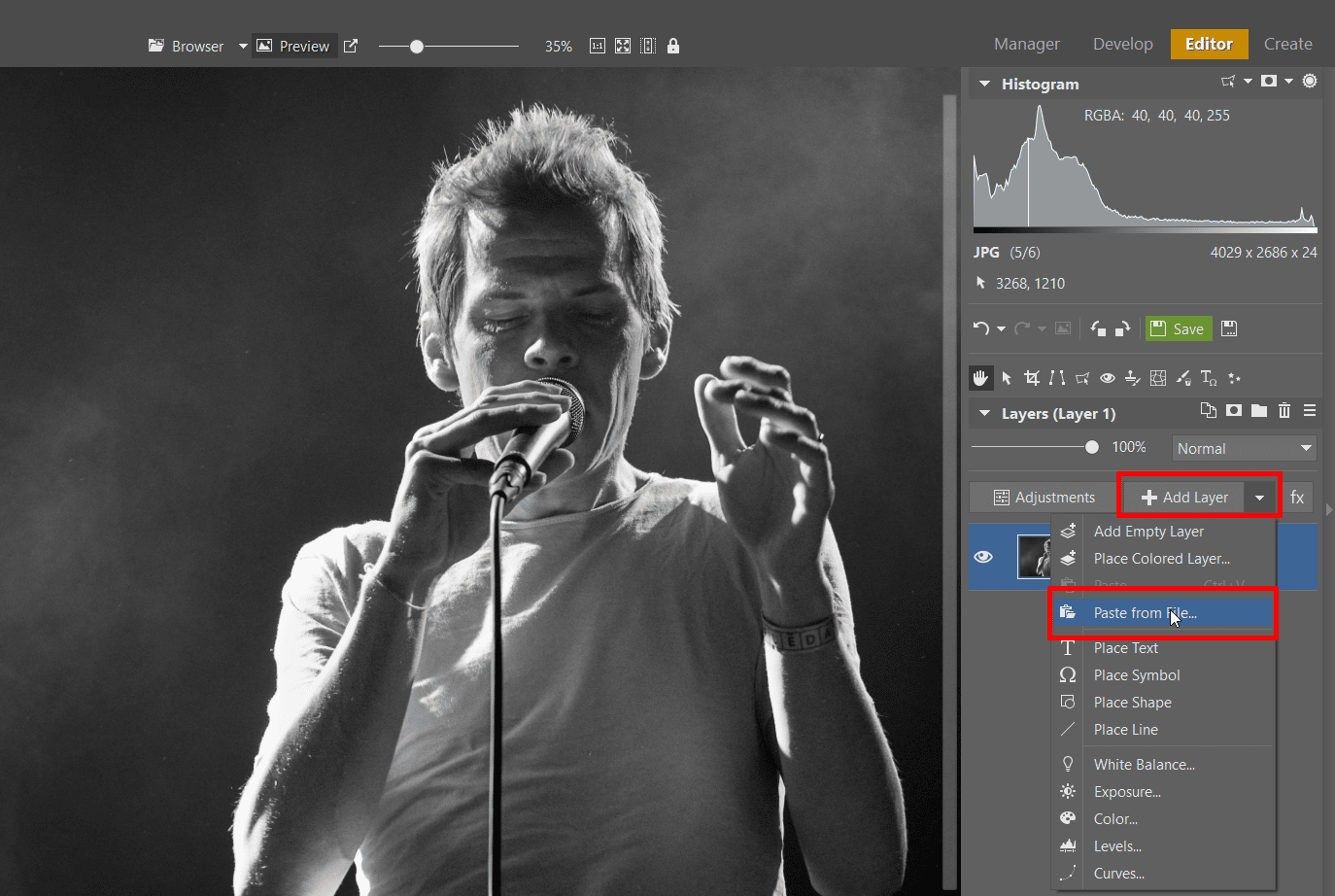
Task: Open preview in a separate window
Action: pos(351,46)
